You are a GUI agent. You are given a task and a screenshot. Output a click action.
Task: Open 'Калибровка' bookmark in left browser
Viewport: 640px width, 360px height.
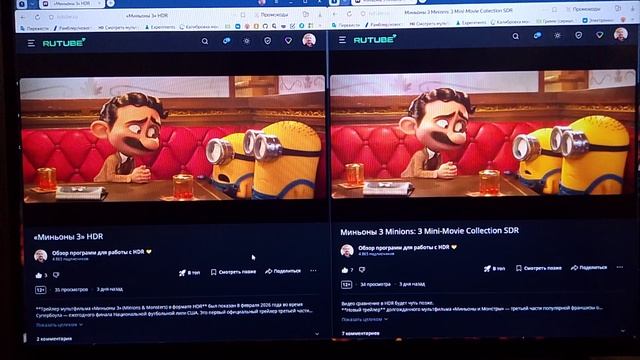pos(198,27)
